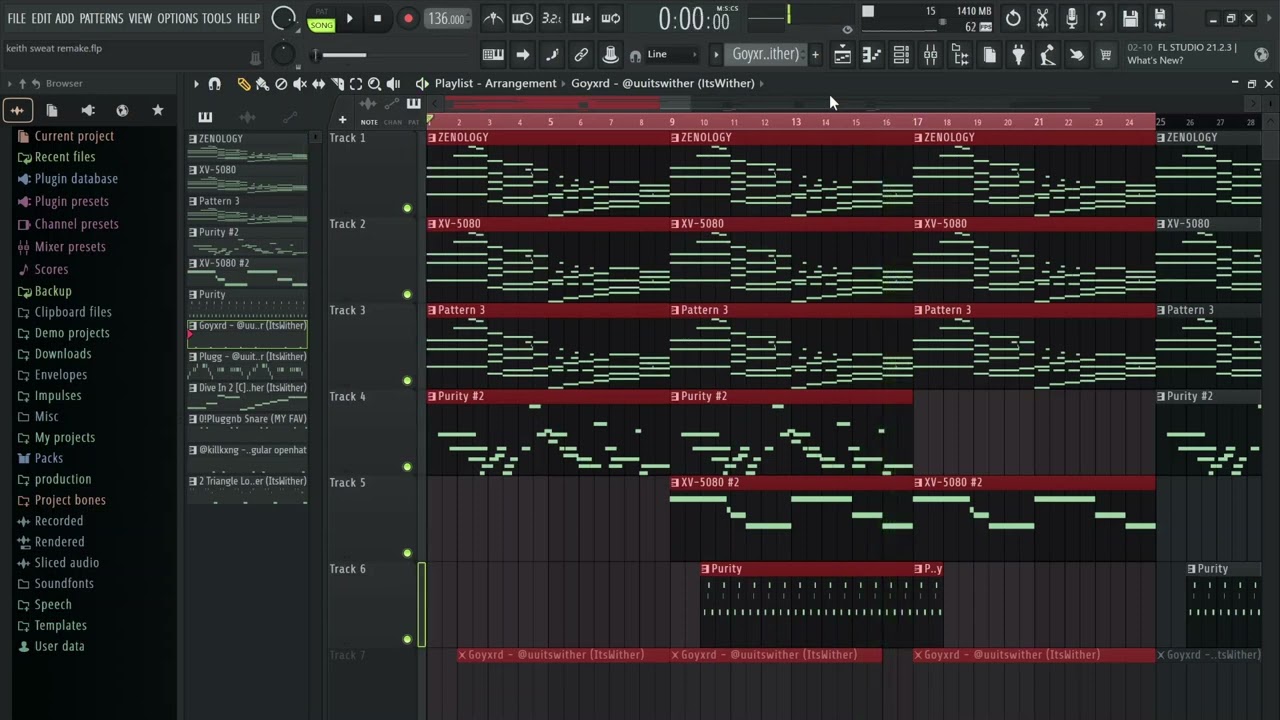Mute Track 1 using its green dot
1280x720 pixels.
[407, 208]
